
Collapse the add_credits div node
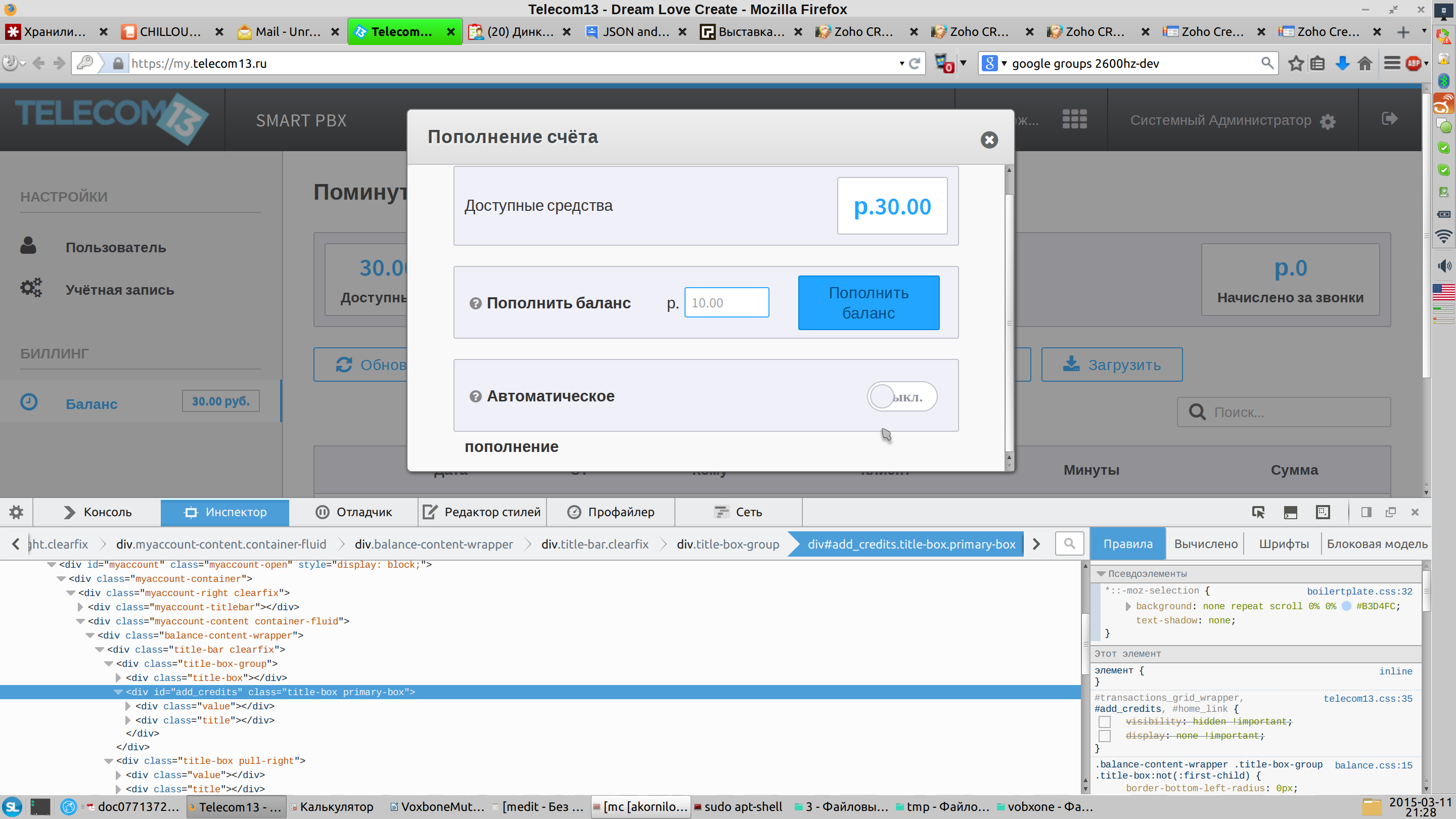point(118,692)
